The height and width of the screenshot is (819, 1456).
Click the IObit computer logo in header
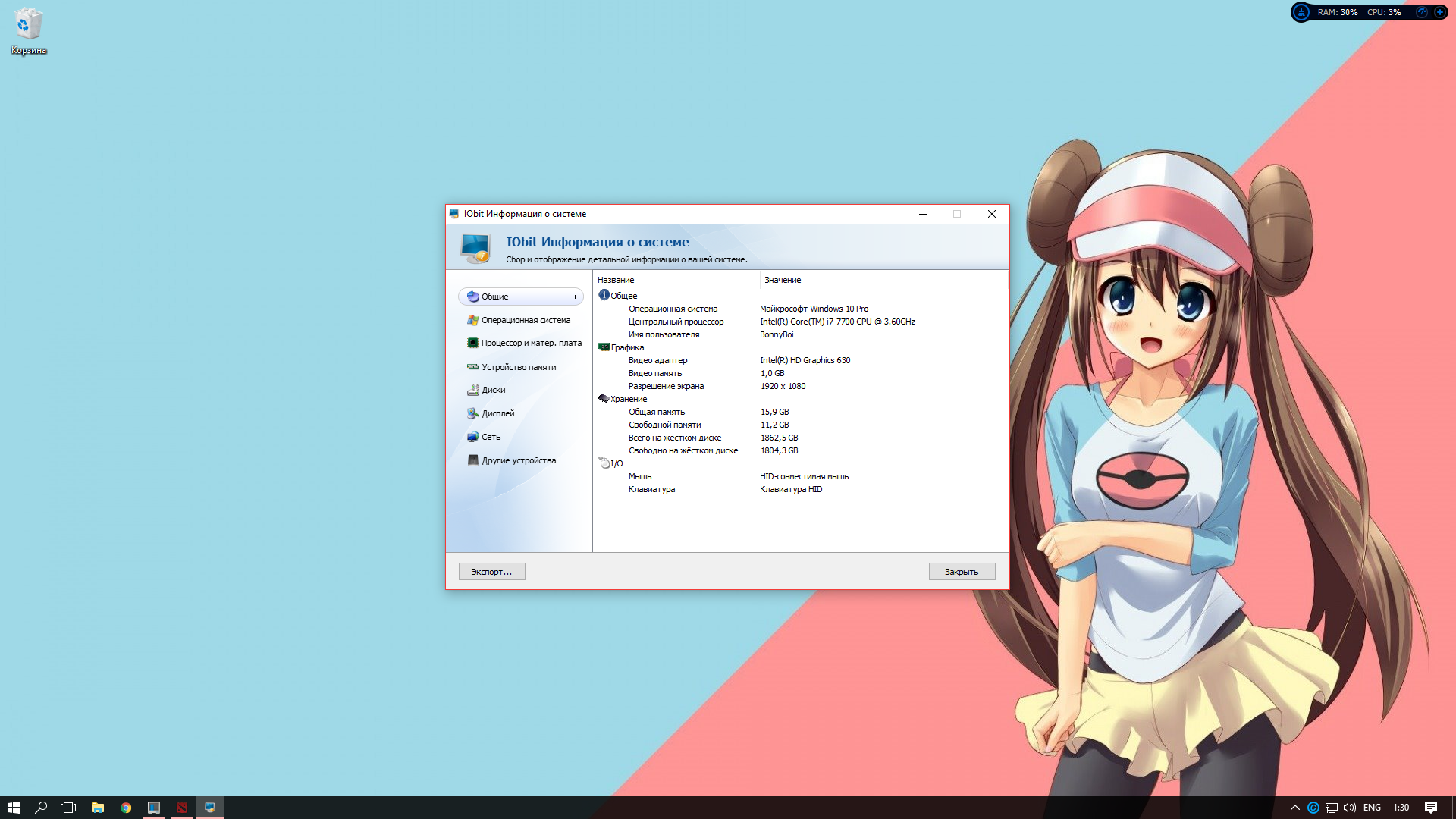[475, 248]
